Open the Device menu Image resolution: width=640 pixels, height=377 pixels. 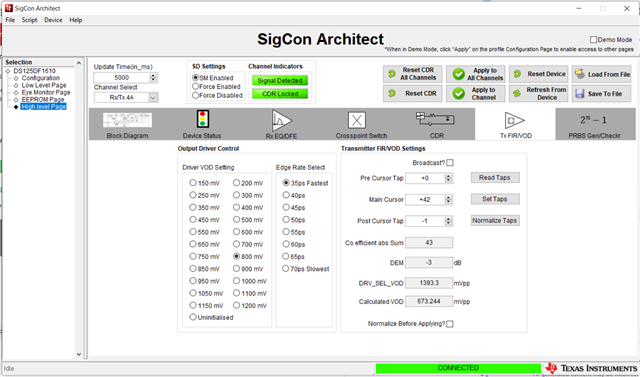pyautogui.click(x=53, y=20)
